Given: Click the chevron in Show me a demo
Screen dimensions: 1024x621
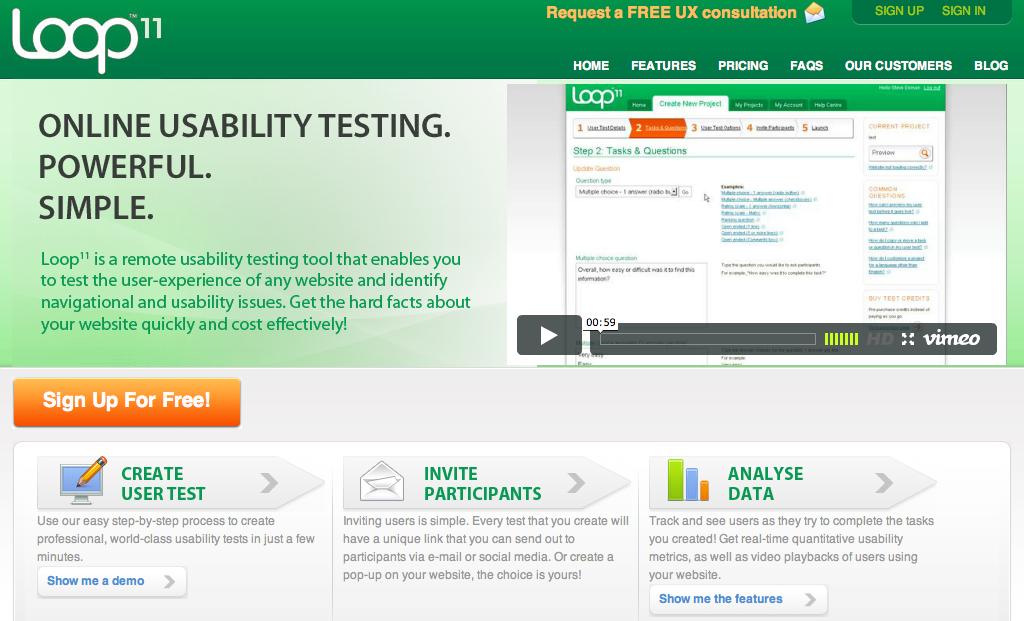Looking at the screenshot, I should click(169, 581).
